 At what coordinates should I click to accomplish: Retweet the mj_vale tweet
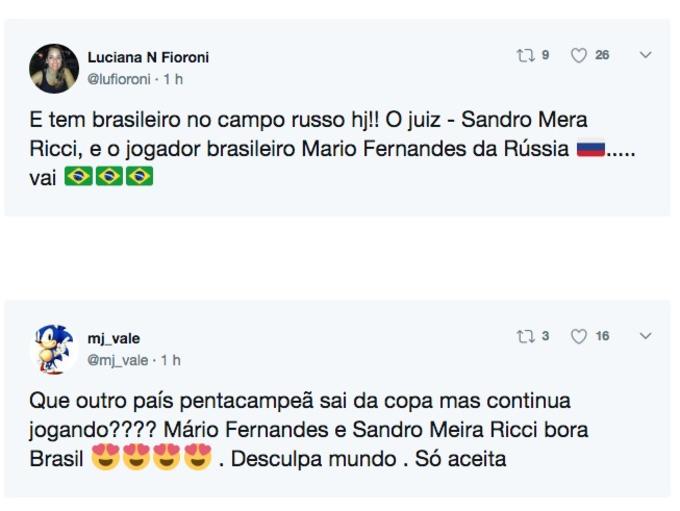click(x=525, y=337)
